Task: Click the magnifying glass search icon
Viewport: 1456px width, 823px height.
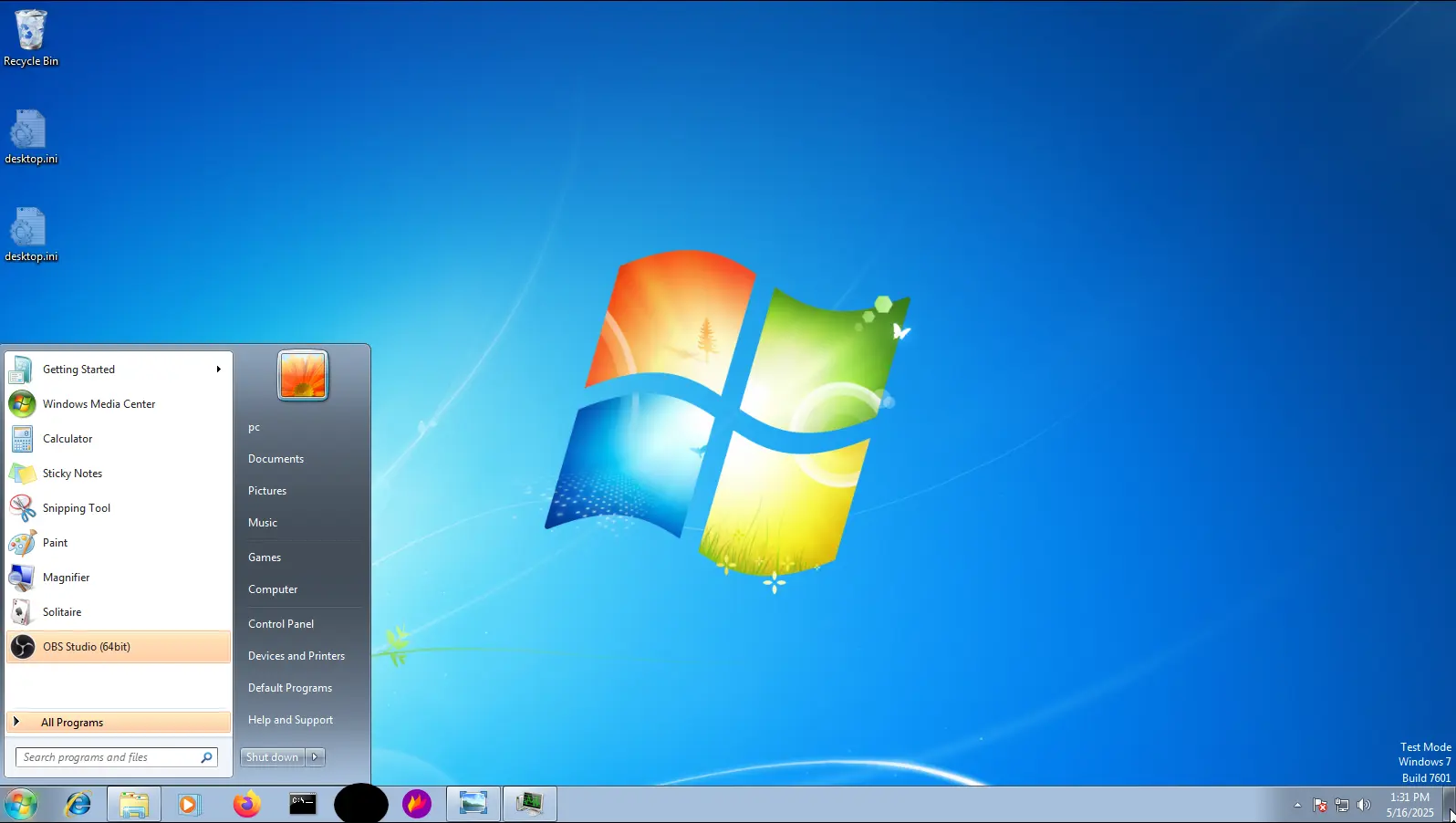Action: point(207,757)
